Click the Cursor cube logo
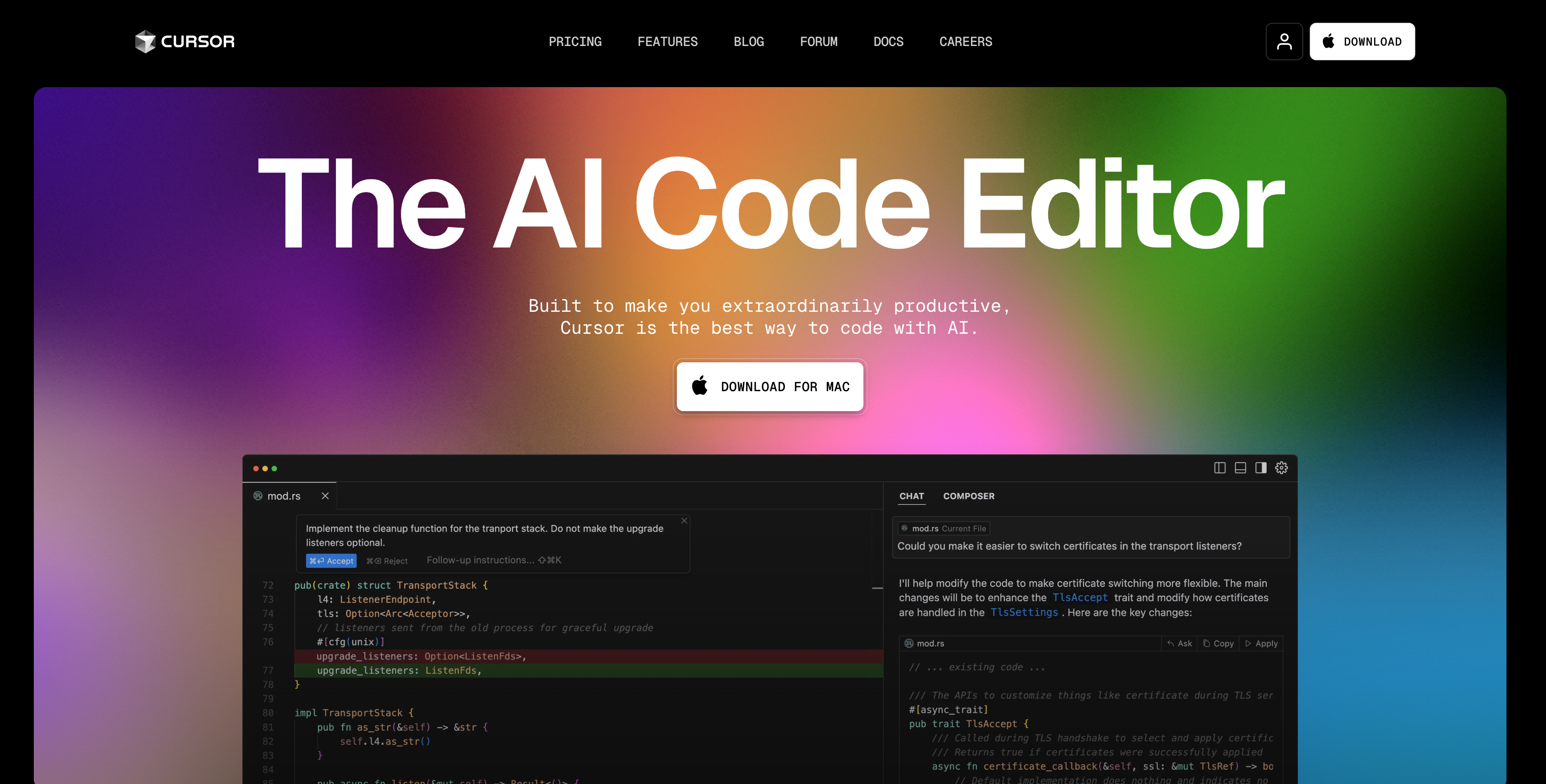This screenshot has width=1546, height=784. [145, 42]
